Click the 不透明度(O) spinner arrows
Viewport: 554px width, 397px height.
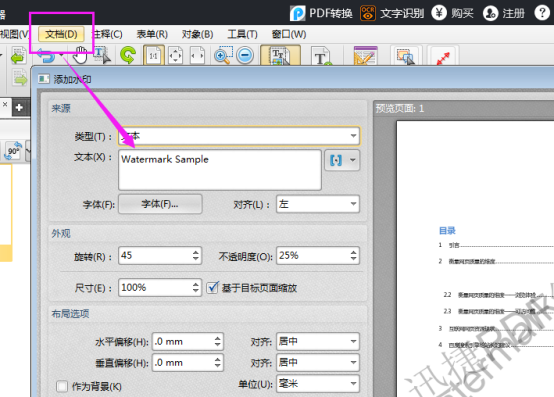point(353,255)
